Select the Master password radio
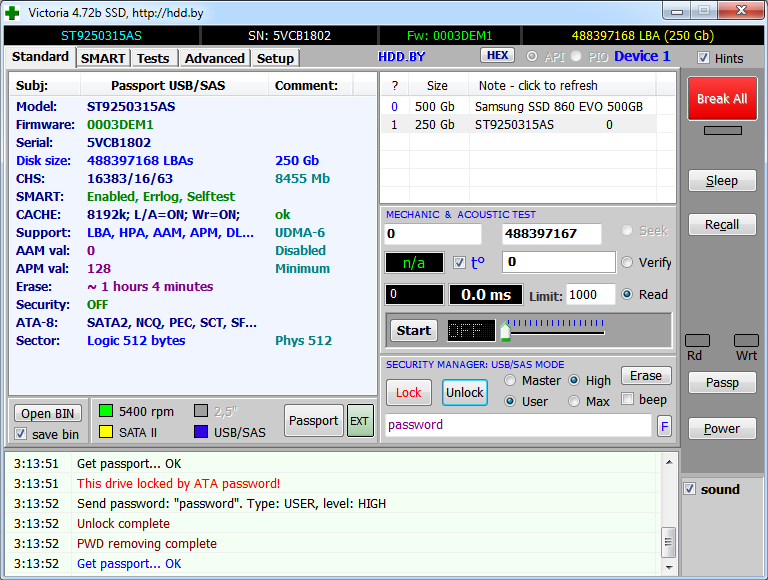 (x=510, y=380)
